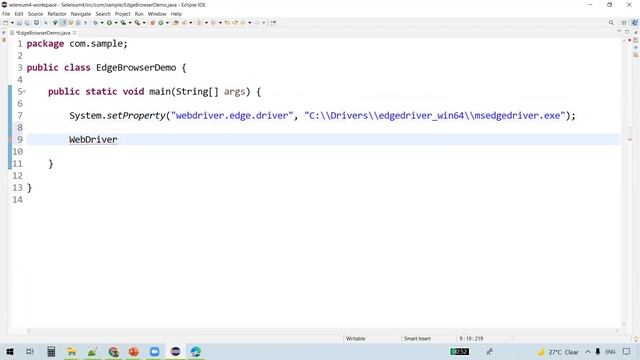Expand the Run configurations dropdown

(116, 23)
